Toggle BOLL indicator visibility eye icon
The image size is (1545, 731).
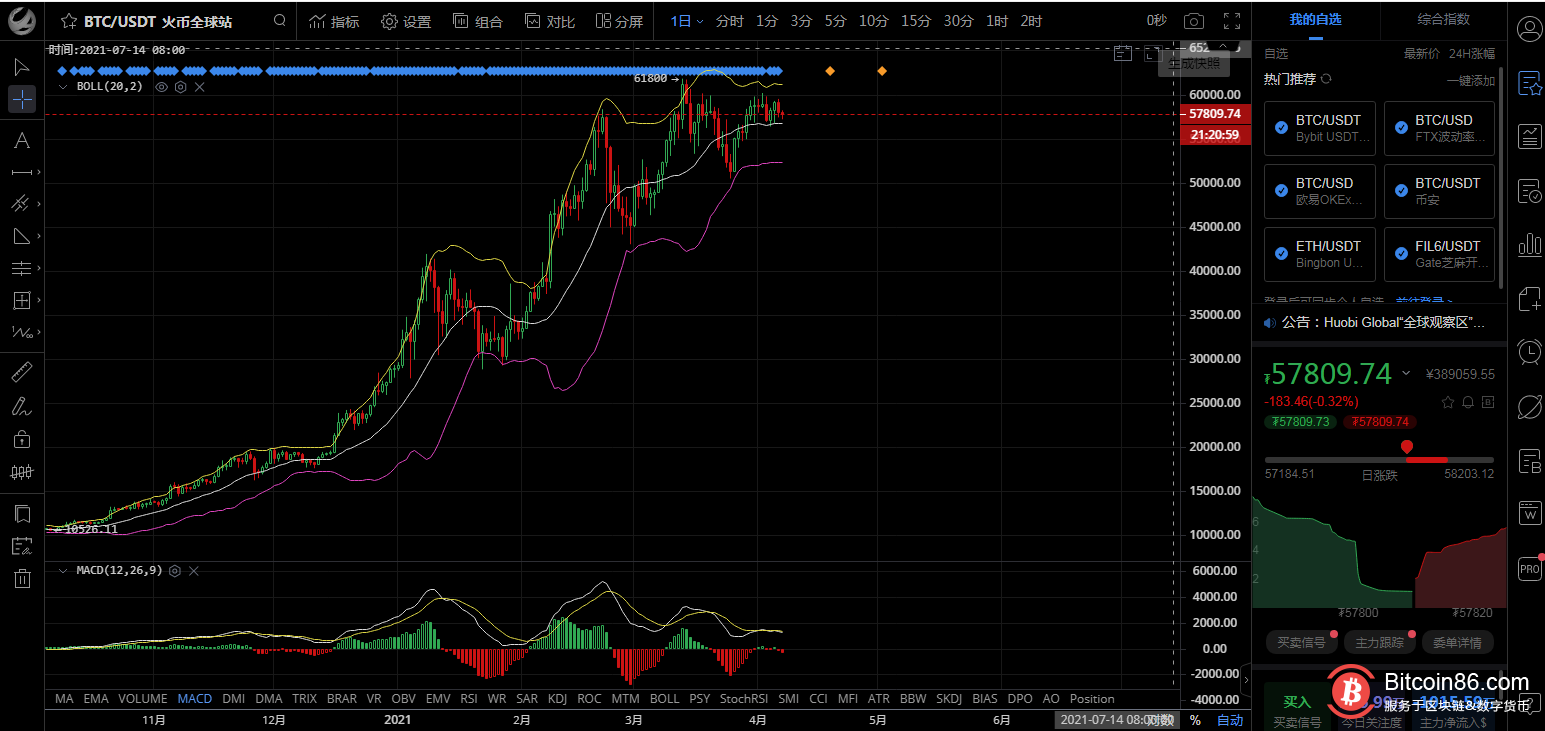tap(160, 87)
